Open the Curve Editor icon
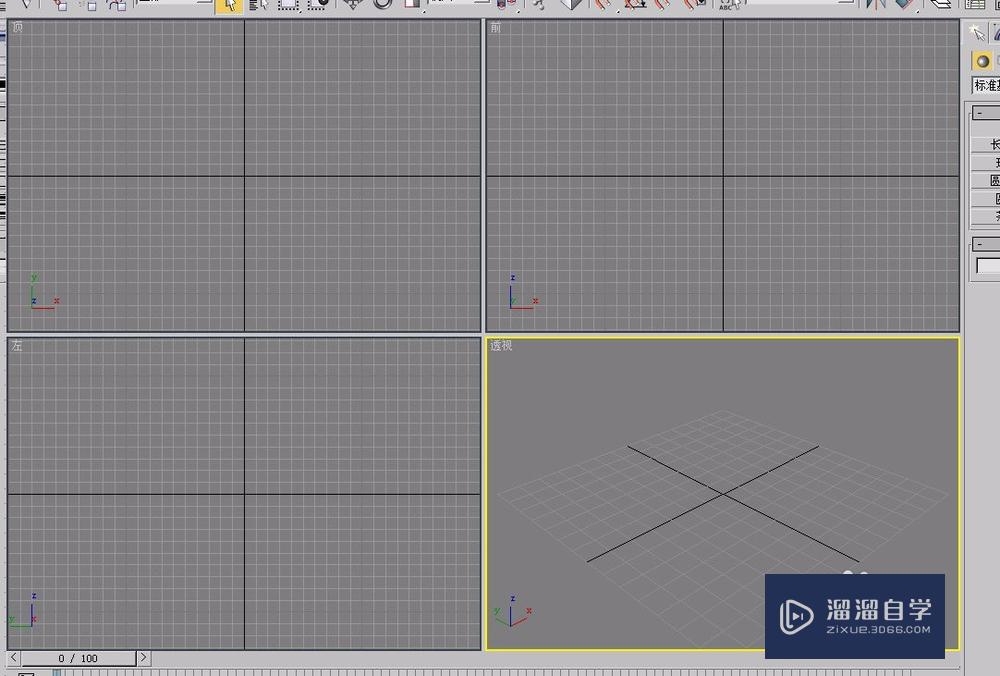 point(975,4)
